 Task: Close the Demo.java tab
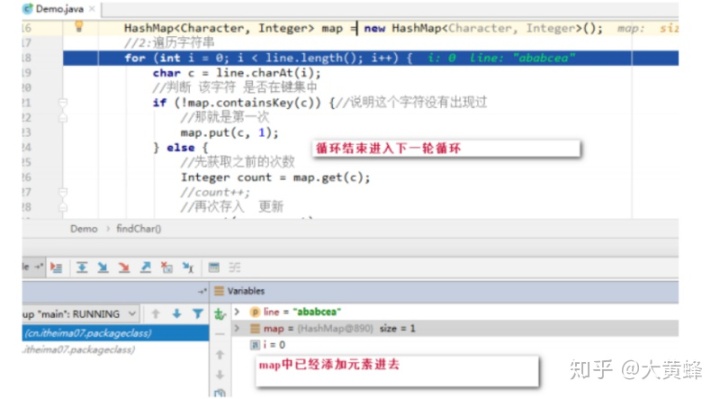tap(92, 9)
